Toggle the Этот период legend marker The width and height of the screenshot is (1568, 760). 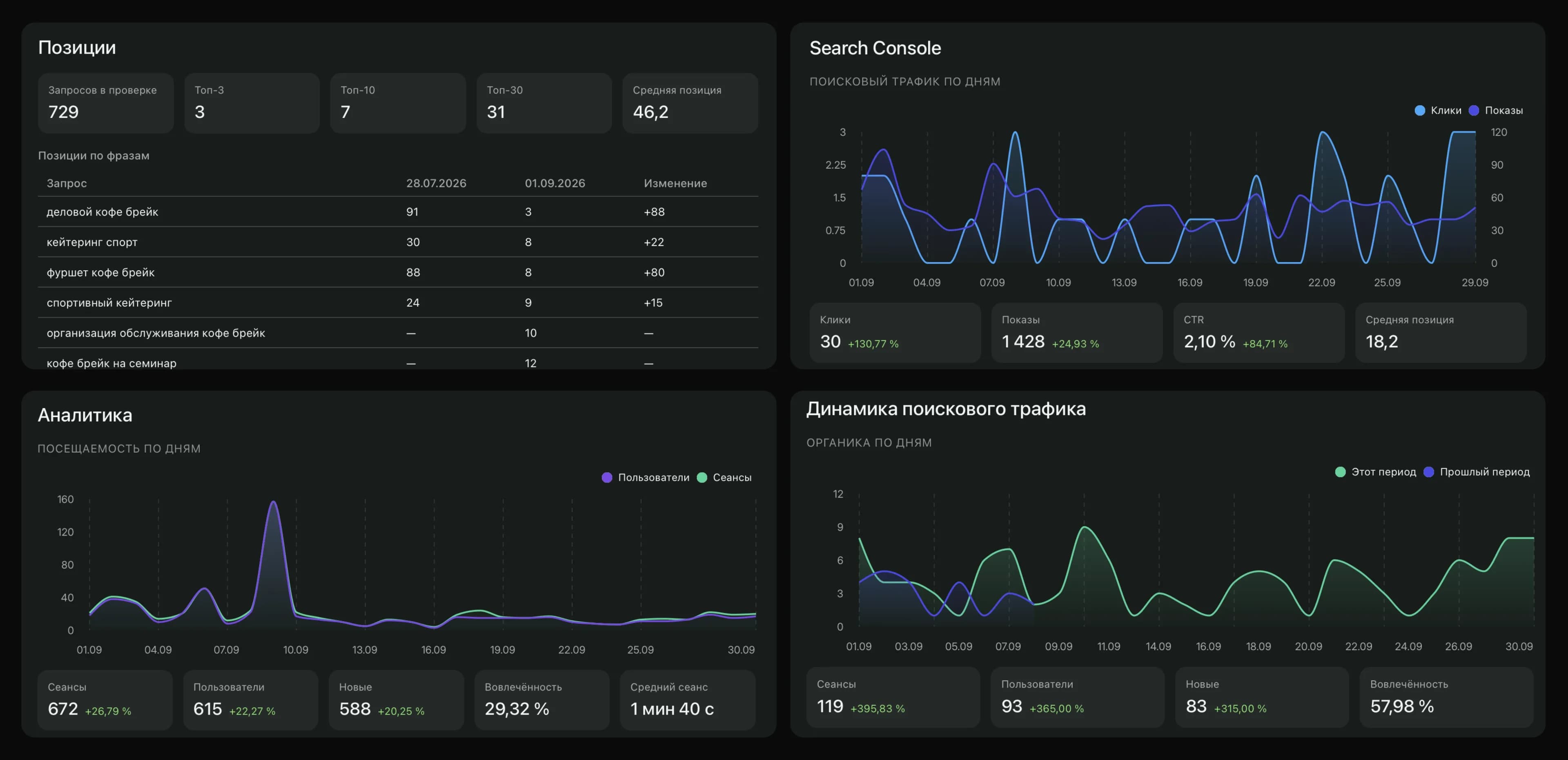[1340, 472]
